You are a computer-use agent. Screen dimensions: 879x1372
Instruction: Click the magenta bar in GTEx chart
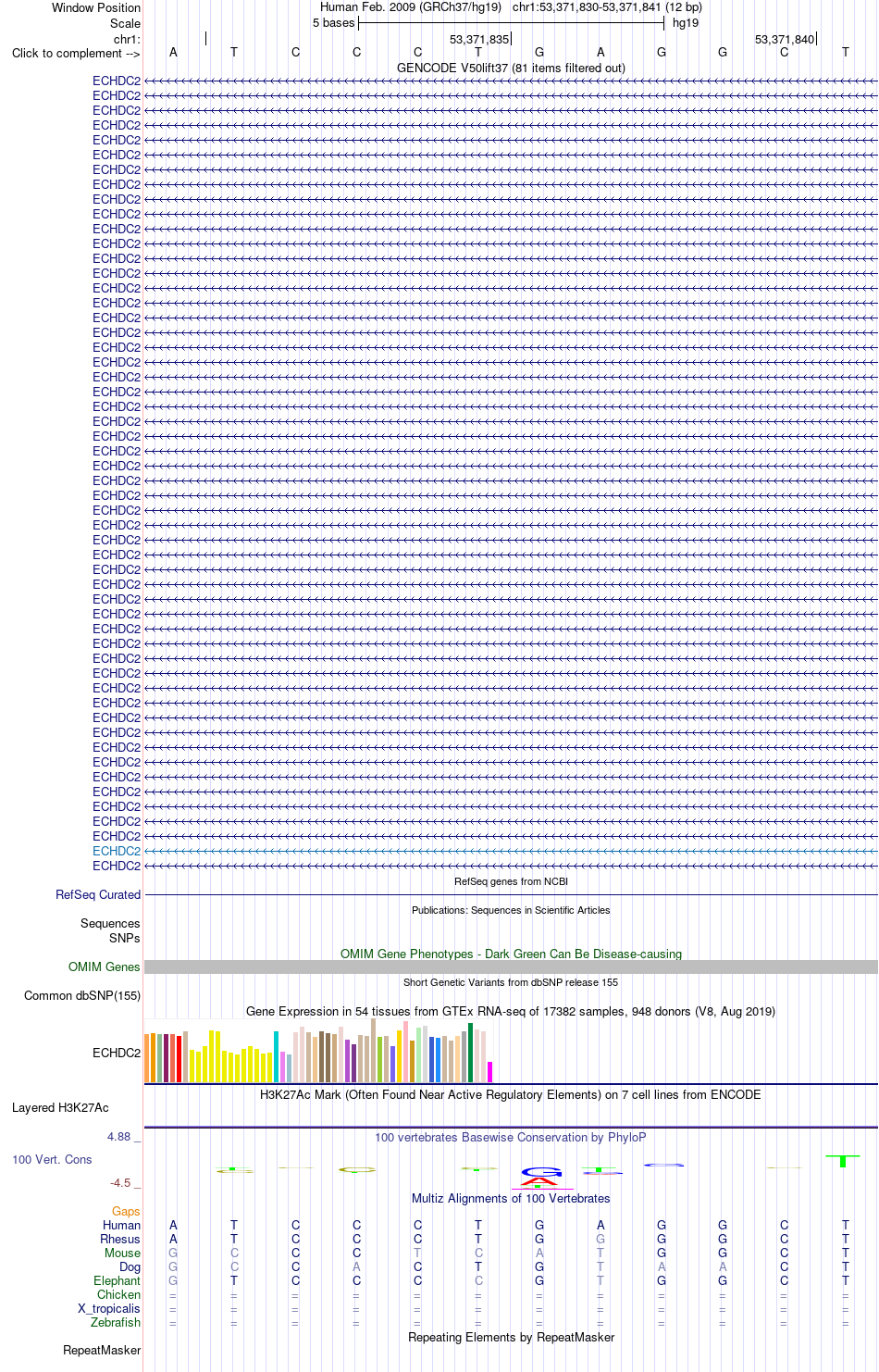coord(489,1072)
